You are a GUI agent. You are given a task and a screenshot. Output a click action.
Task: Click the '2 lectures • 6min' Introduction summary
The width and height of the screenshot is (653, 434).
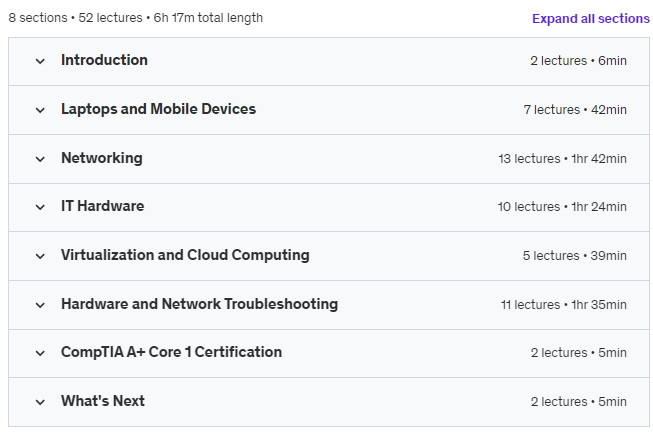578,61
